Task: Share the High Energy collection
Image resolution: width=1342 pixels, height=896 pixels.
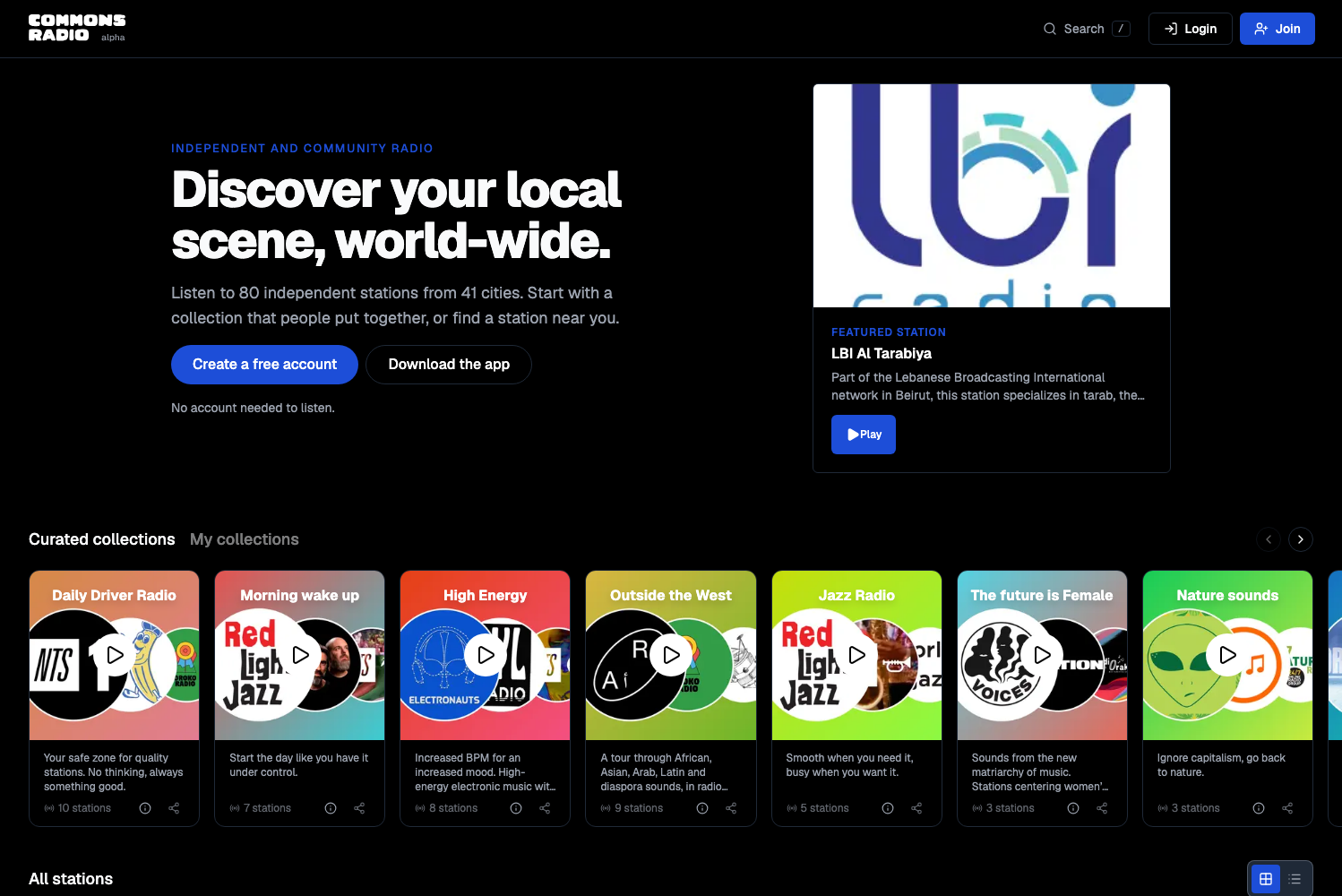Action: pyautogui.click(x=545, y=808)
